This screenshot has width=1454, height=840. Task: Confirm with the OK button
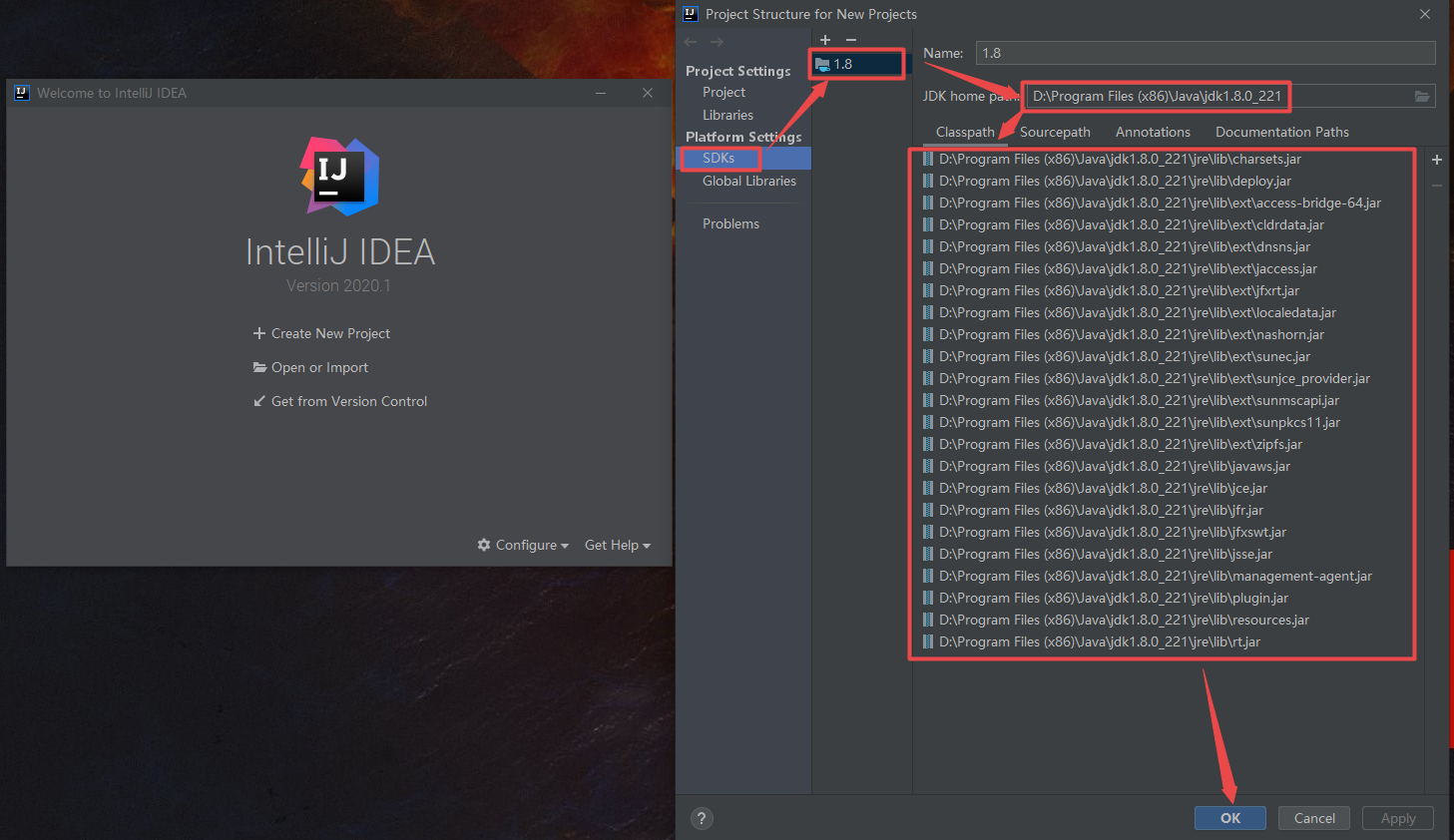click(x=1230, y=818)
